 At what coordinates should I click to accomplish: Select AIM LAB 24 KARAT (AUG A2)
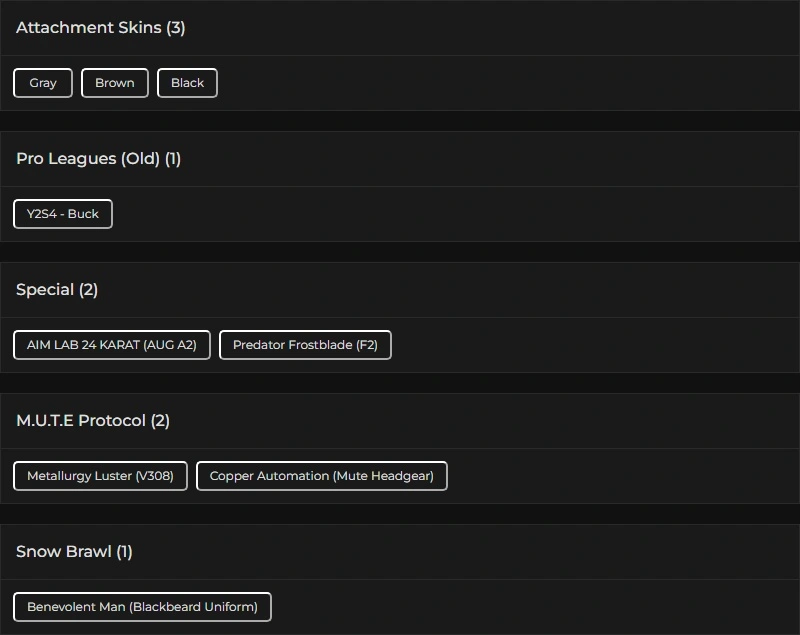pyautogui.click(x=112, y=345)
